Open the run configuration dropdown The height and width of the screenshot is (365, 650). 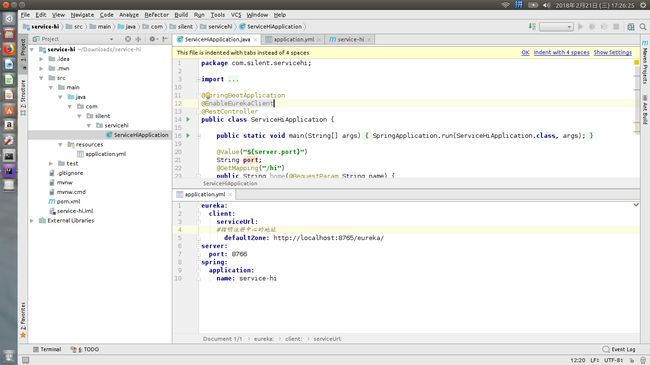coord(556,27)
